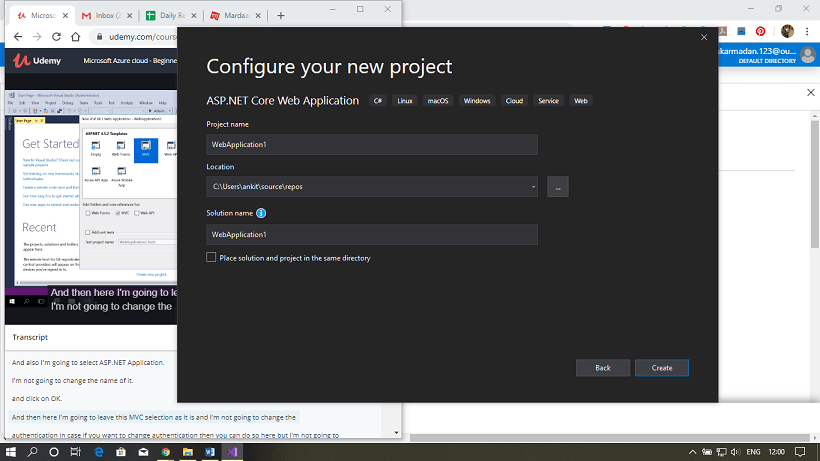Screen dimensions: 820x461
Task: Click the Visual Studio icon in the taskbar
Action: pos(232,452)
